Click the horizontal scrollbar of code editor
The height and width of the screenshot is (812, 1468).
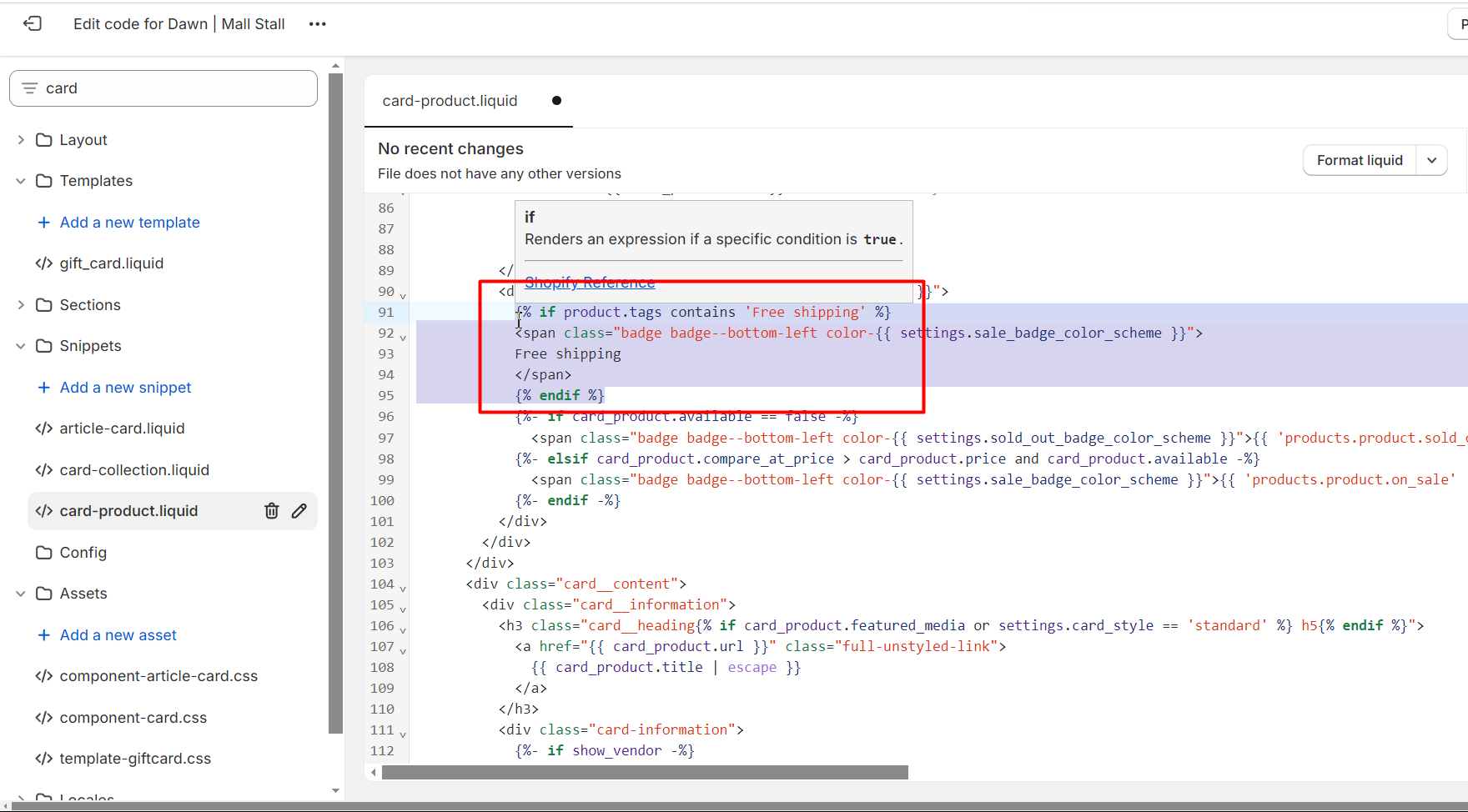644,773
